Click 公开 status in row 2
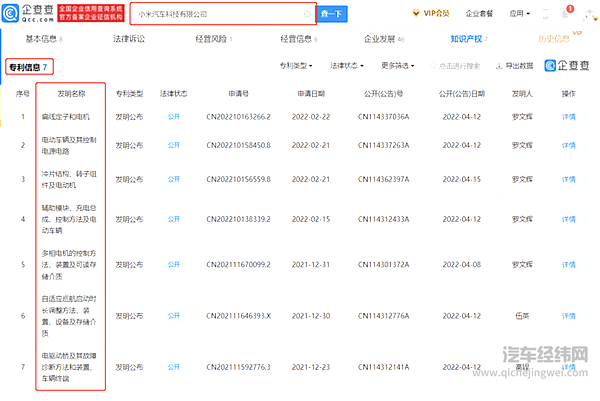This screenshot has width=600, height=401. [x=173, y=145]
